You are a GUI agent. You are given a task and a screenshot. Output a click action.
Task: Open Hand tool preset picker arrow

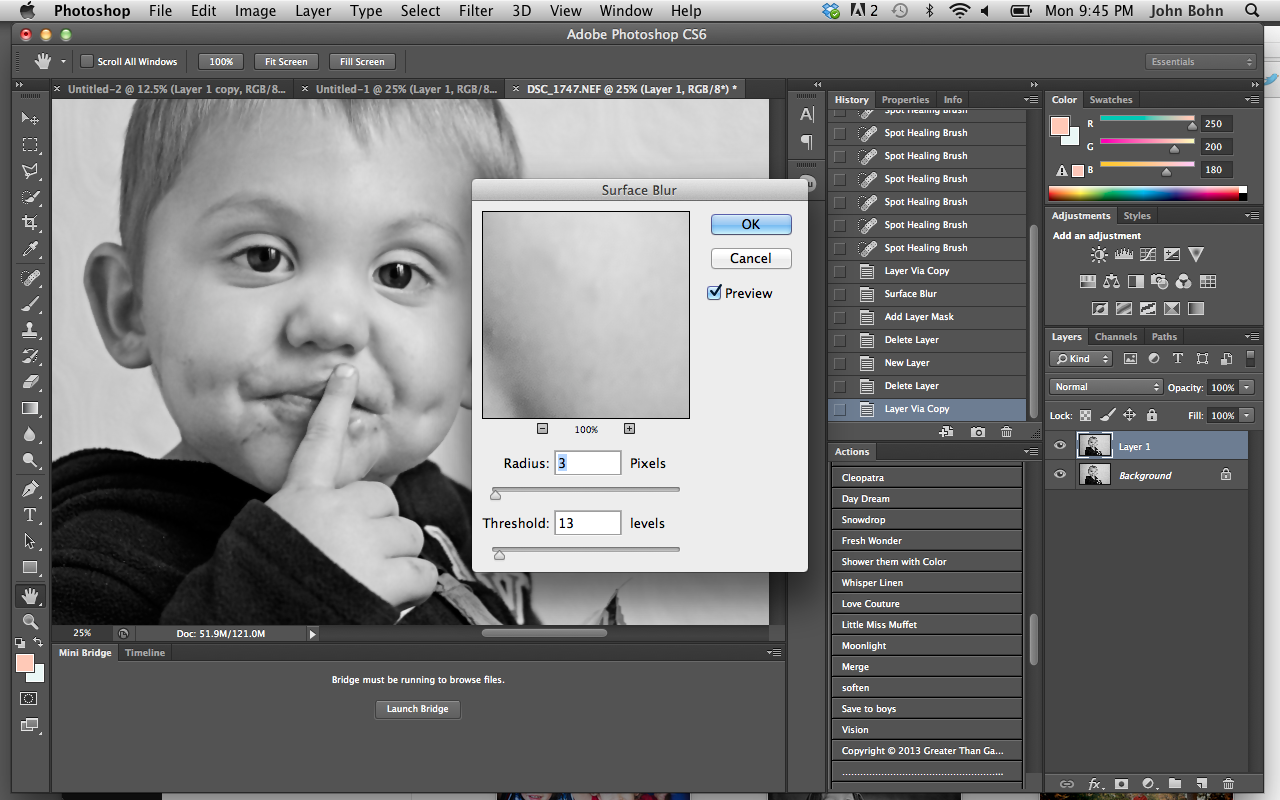click(63, 62)
